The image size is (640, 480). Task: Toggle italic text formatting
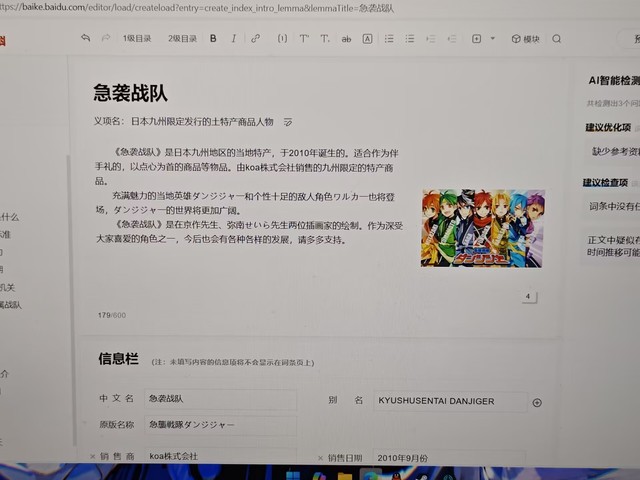[x=234, y=39]
